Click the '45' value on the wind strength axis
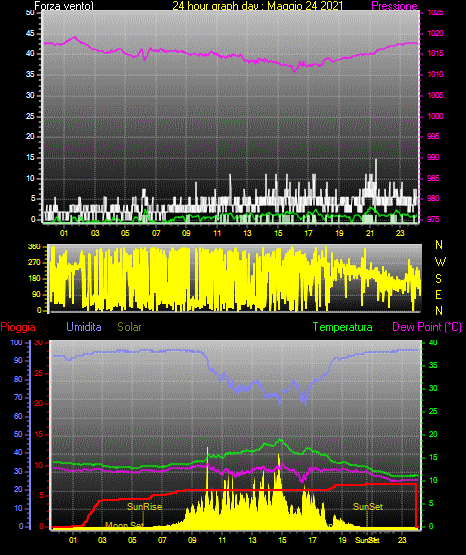The width and height of the screenshot is (466, 555). point(30,34)
